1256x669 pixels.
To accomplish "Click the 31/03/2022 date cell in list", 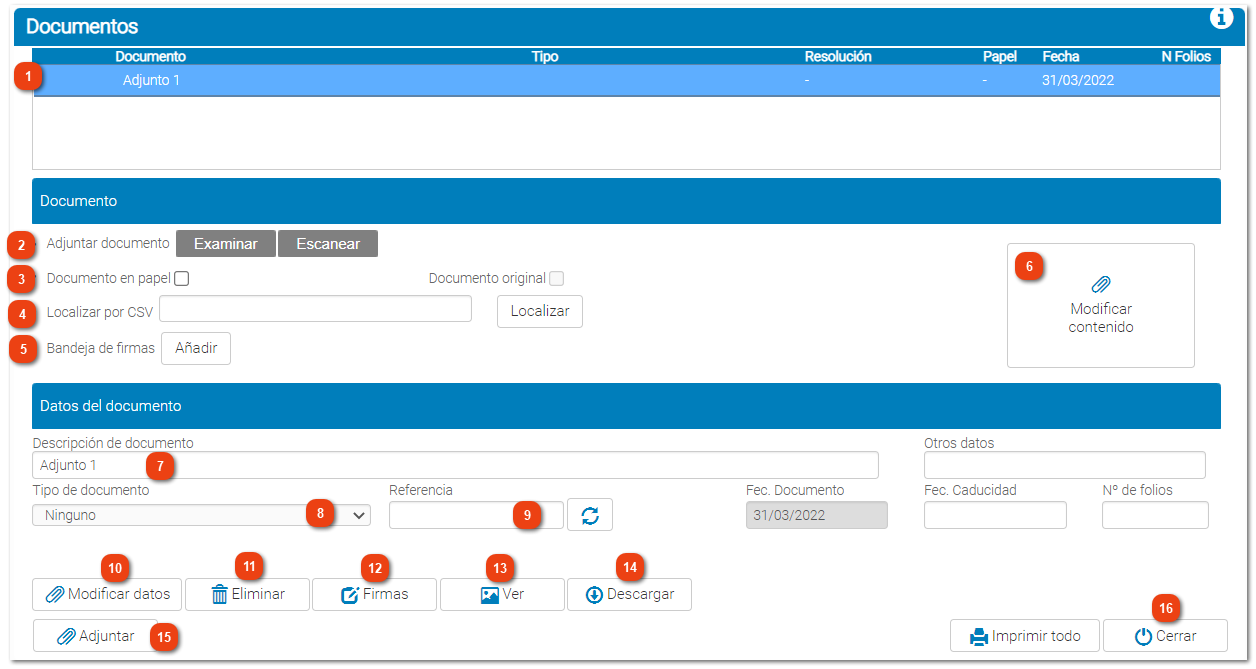I will 1078,80.
